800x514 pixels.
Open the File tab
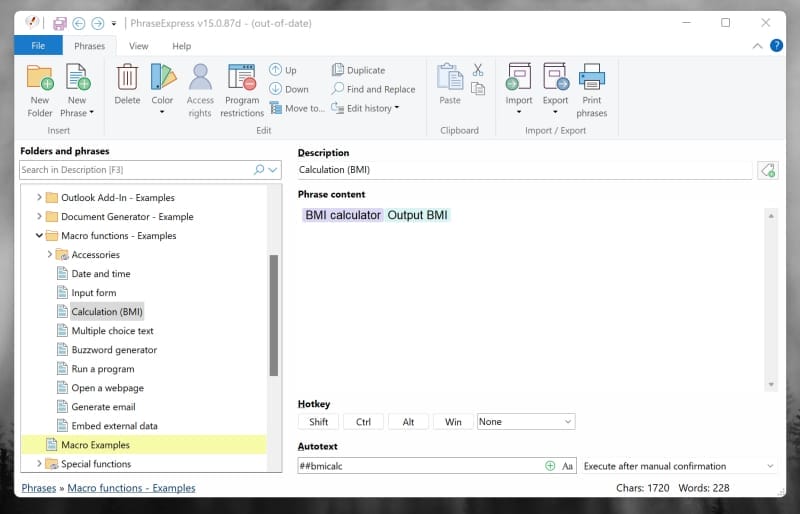click(x=38, y=45)
